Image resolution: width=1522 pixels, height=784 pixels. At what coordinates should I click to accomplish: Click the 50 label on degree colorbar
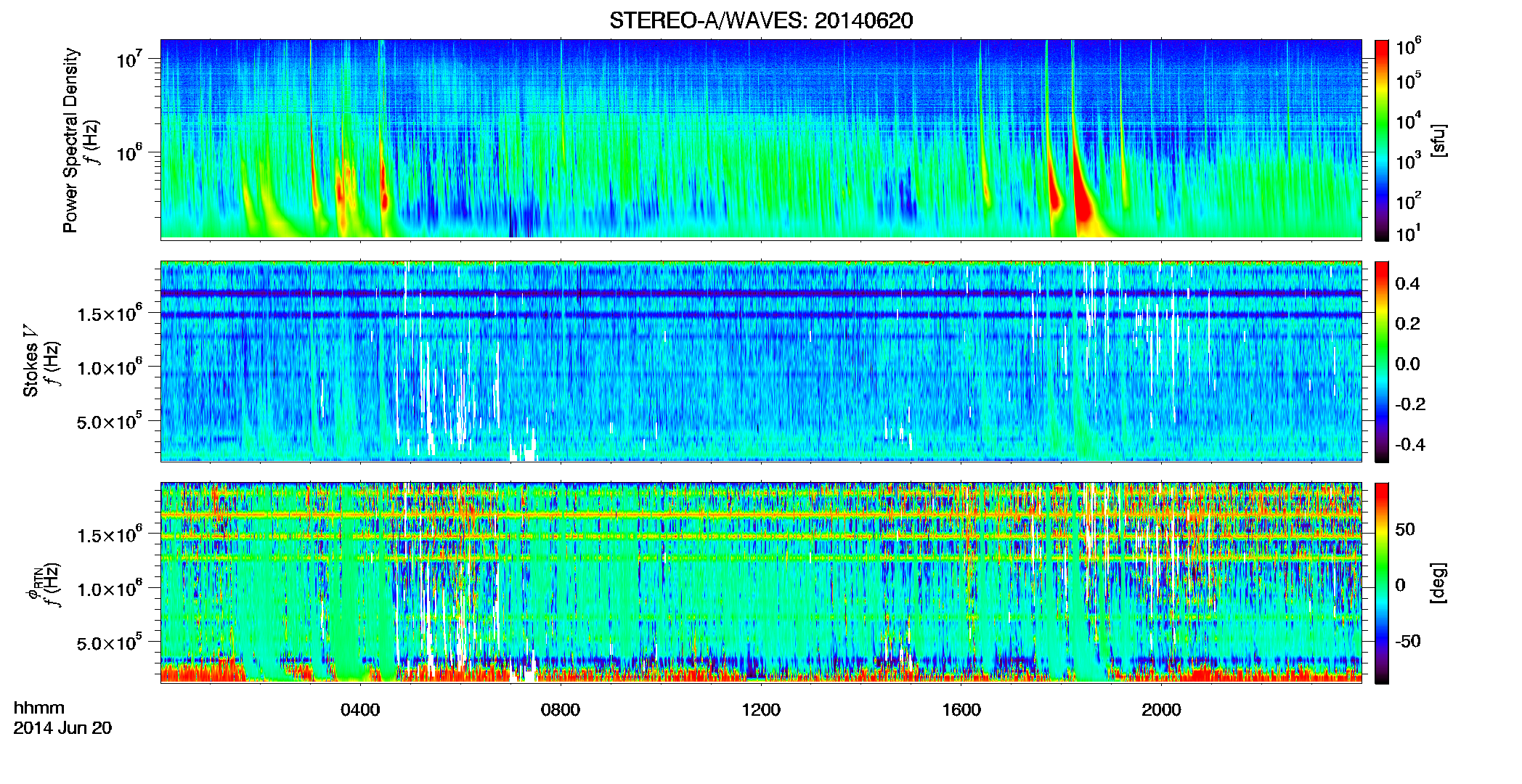pyautogui.click(x=1405, y=529)
